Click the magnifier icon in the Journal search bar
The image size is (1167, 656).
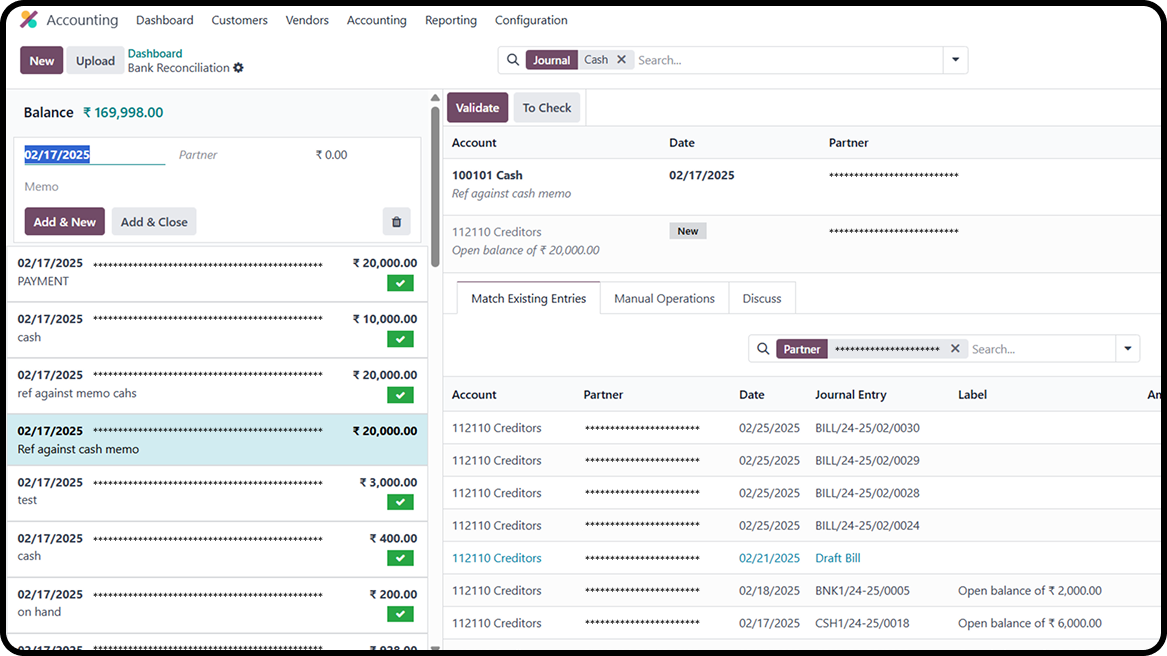[514, 59]
